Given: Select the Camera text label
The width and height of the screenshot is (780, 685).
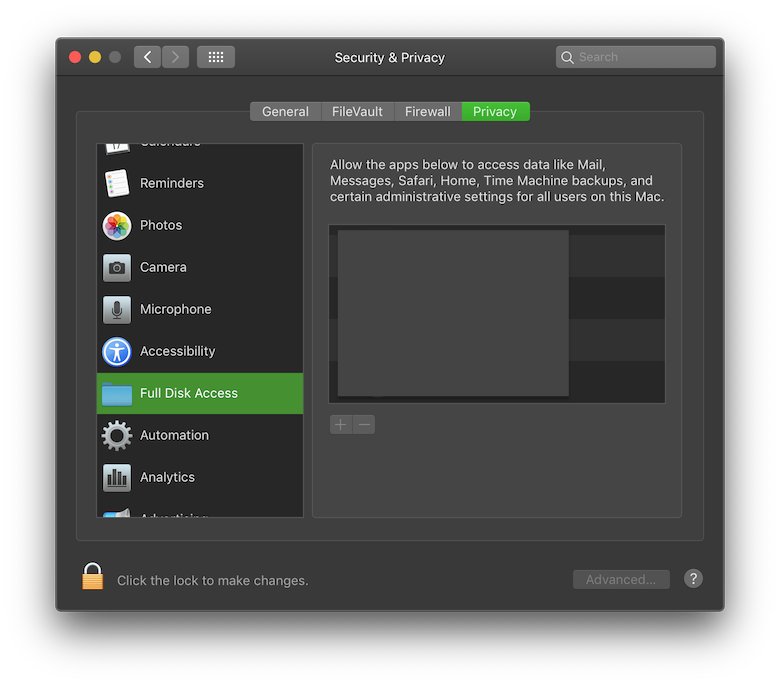Looking at the screenshot, I should 163,267.
